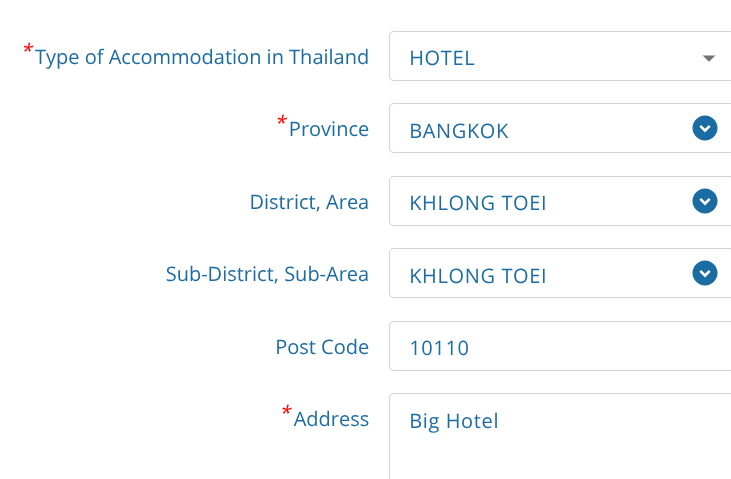The width and height of the screenshot is (731, 479).
Task: Click the "District, Area" label text
Action: tap(309, 202)
